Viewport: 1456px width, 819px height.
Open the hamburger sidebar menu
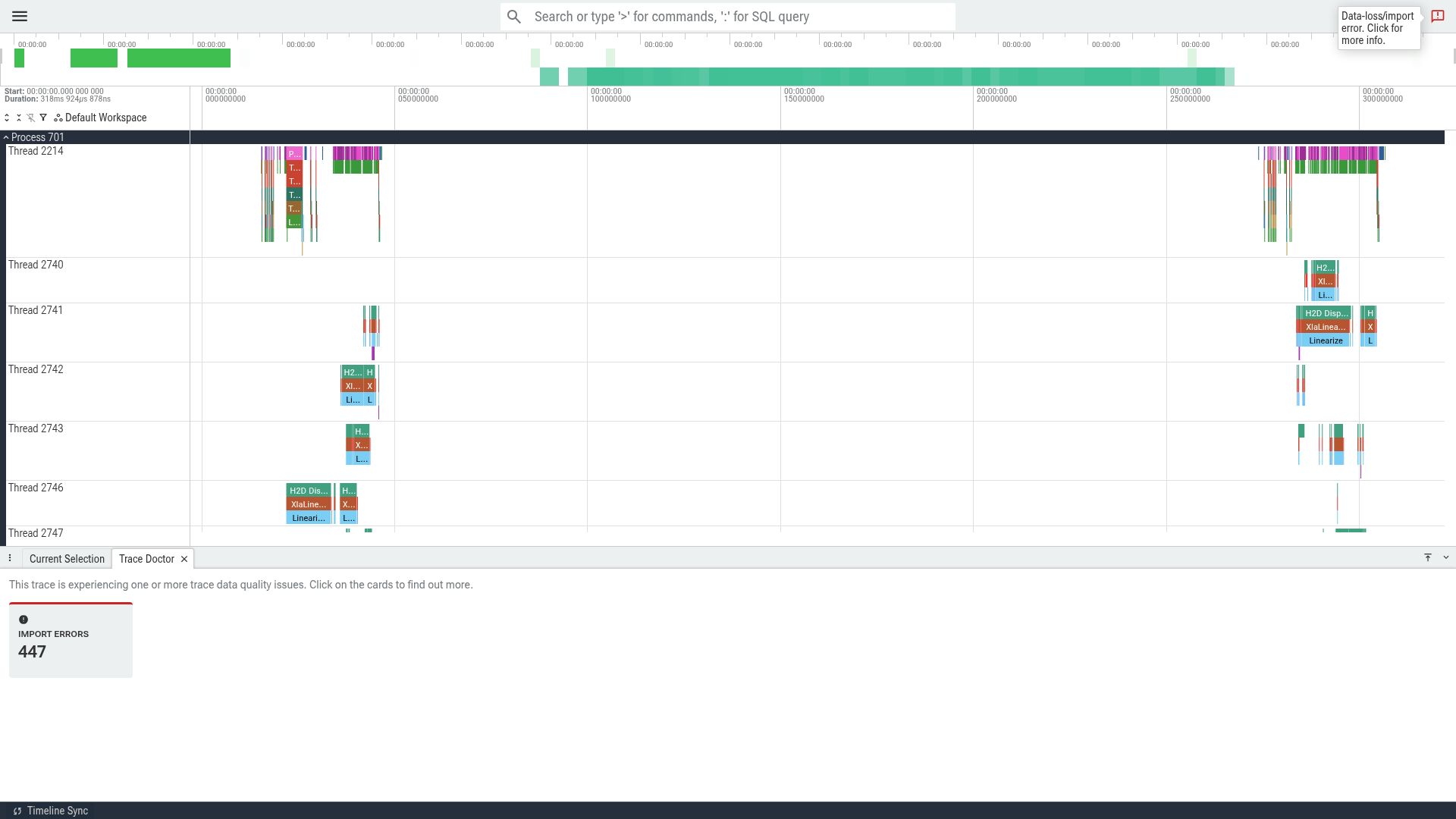pos(20,16)
